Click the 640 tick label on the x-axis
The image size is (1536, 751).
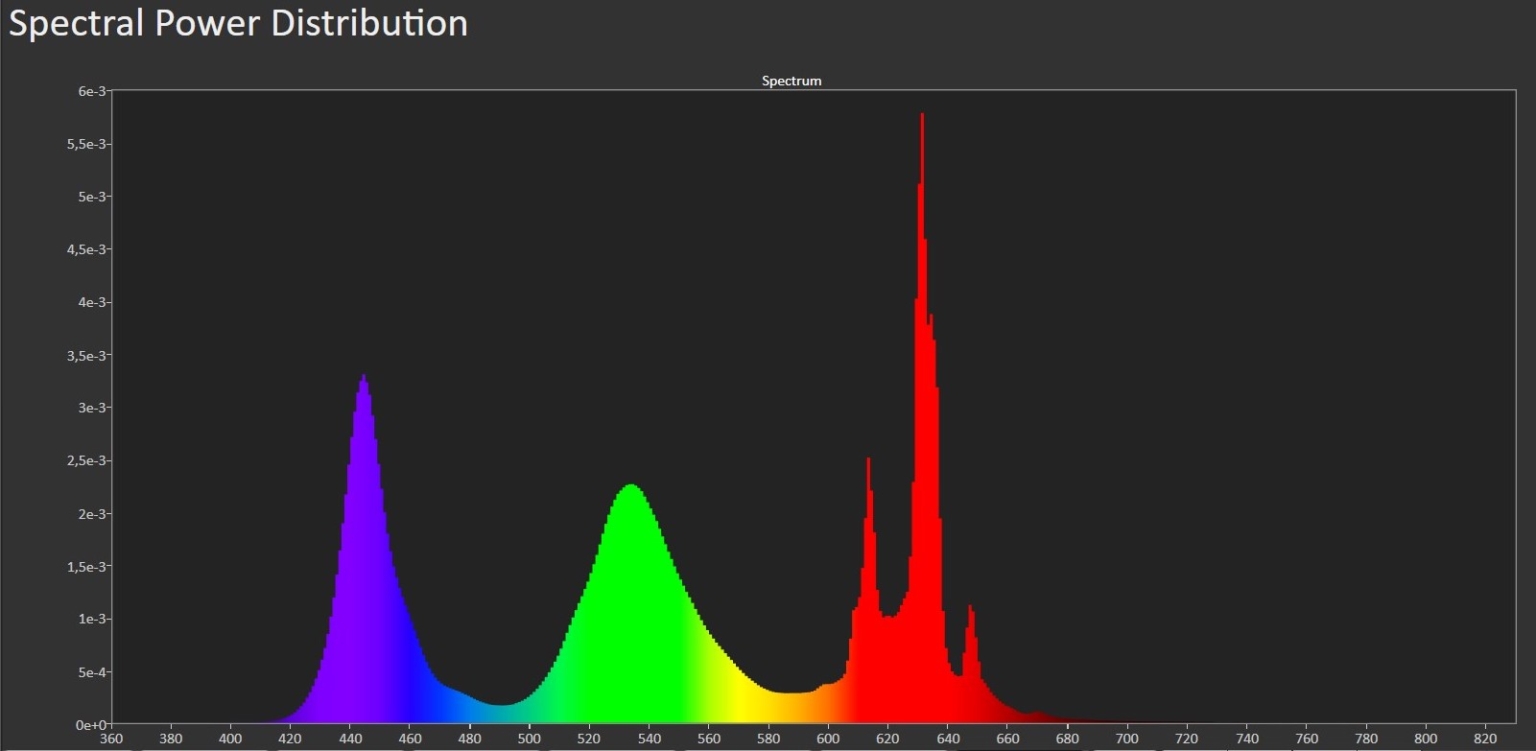947,738
